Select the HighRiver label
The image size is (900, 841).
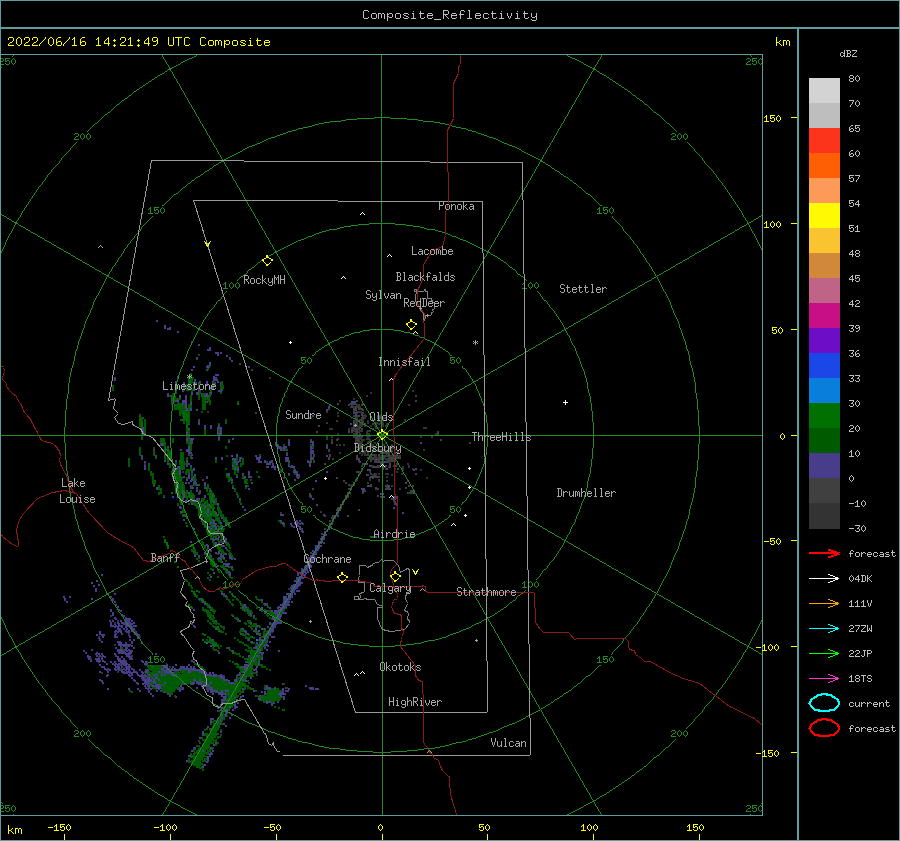pyautogui.click(x=414, y=702)
